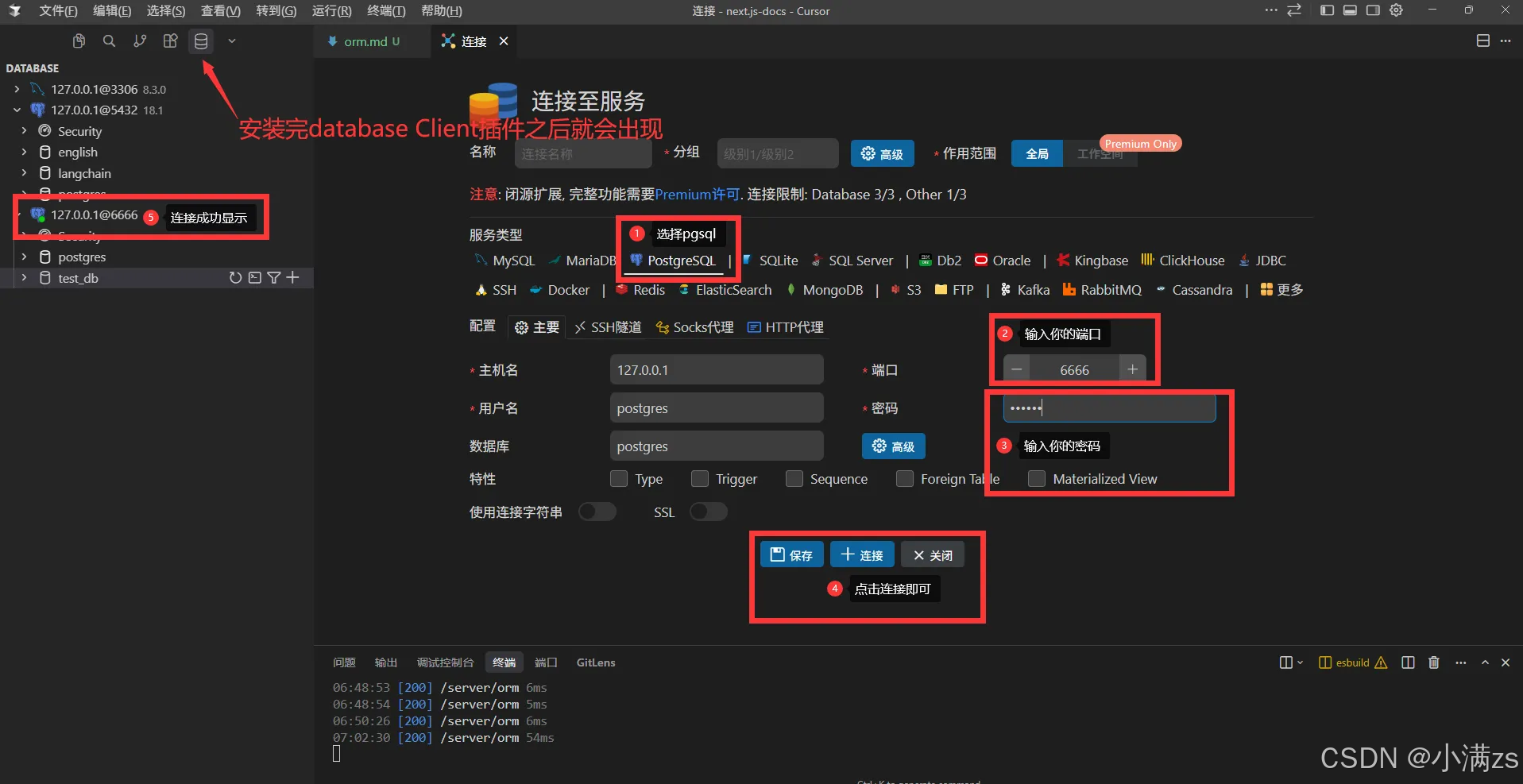Expand the postgres database above test_db
This screenshot has height=784, width=1523.
tap(24, 257)
